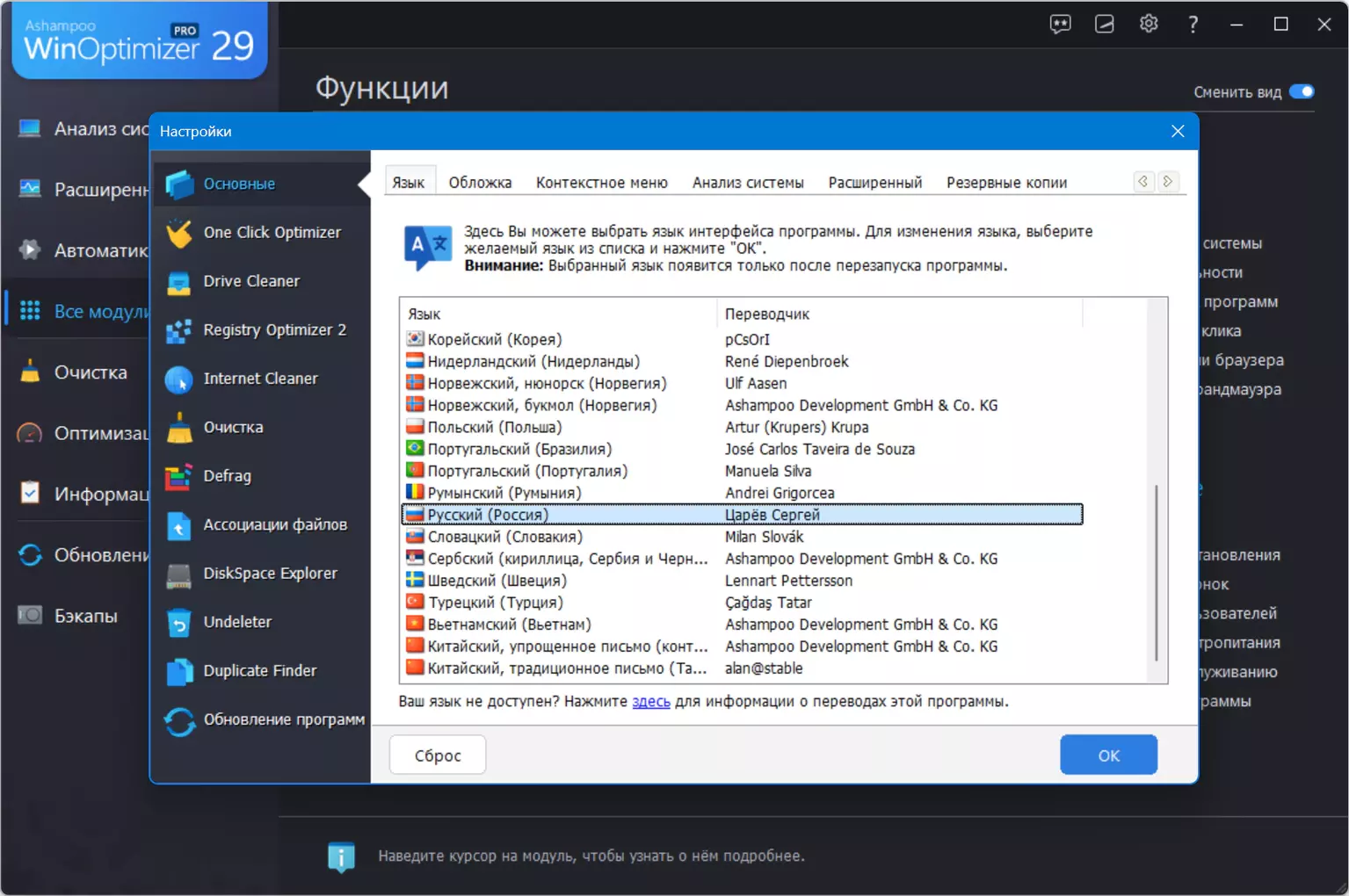Select Словацкий (Словакия) language

(x=742, y=538)
